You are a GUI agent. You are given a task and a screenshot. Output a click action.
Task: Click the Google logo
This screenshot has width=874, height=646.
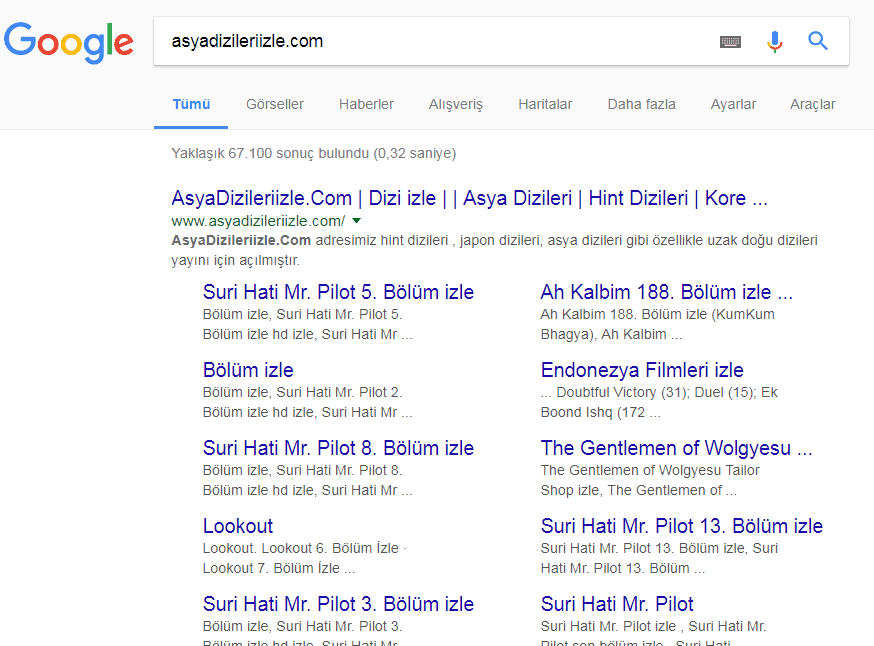(68, 41)
